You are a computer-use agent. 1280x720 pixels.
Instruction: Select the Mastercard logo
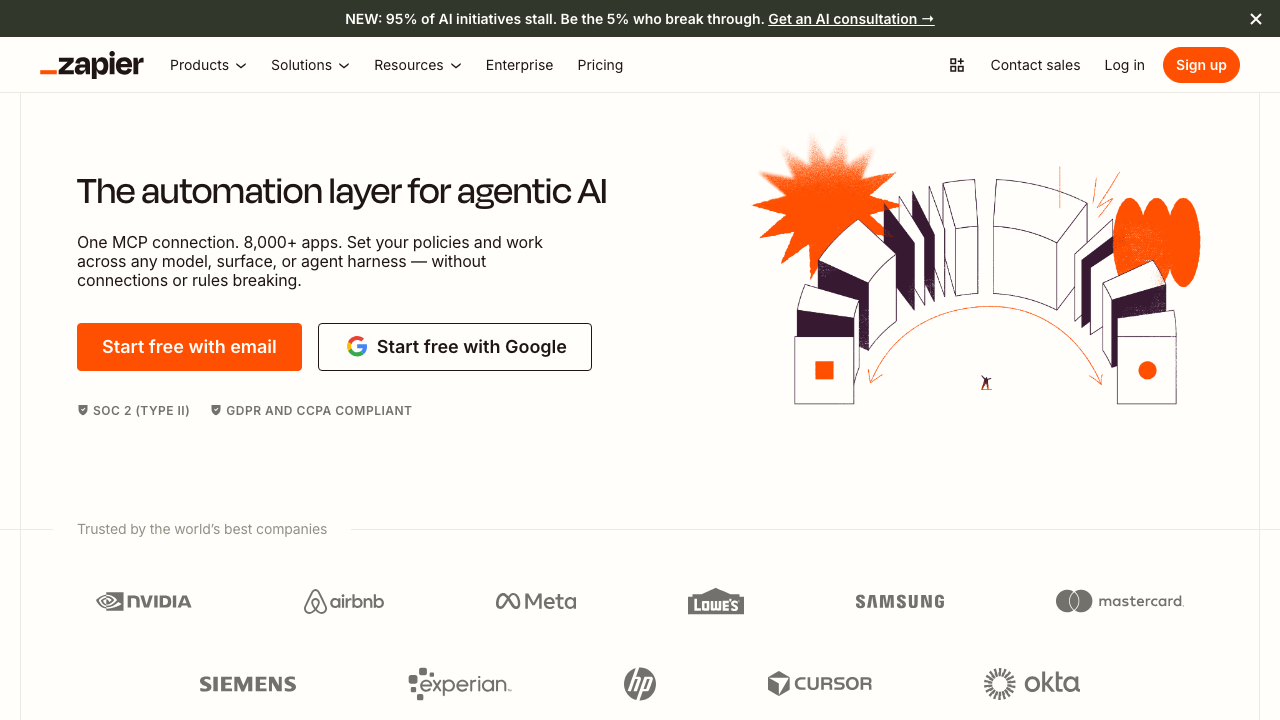(1119, 601)
